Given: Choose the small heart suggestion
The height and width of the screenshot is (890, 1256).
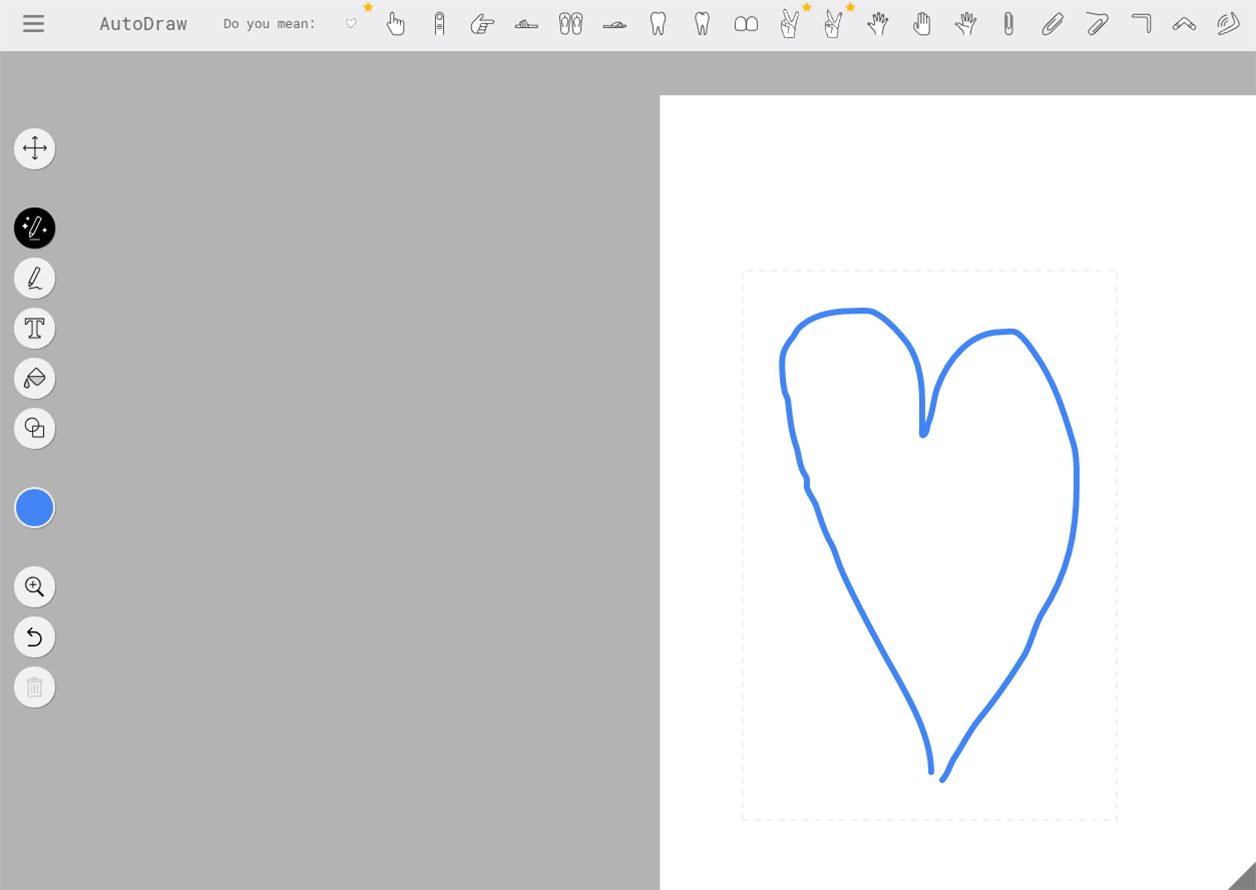Looking at the screenshot, I should click(351, 24).
